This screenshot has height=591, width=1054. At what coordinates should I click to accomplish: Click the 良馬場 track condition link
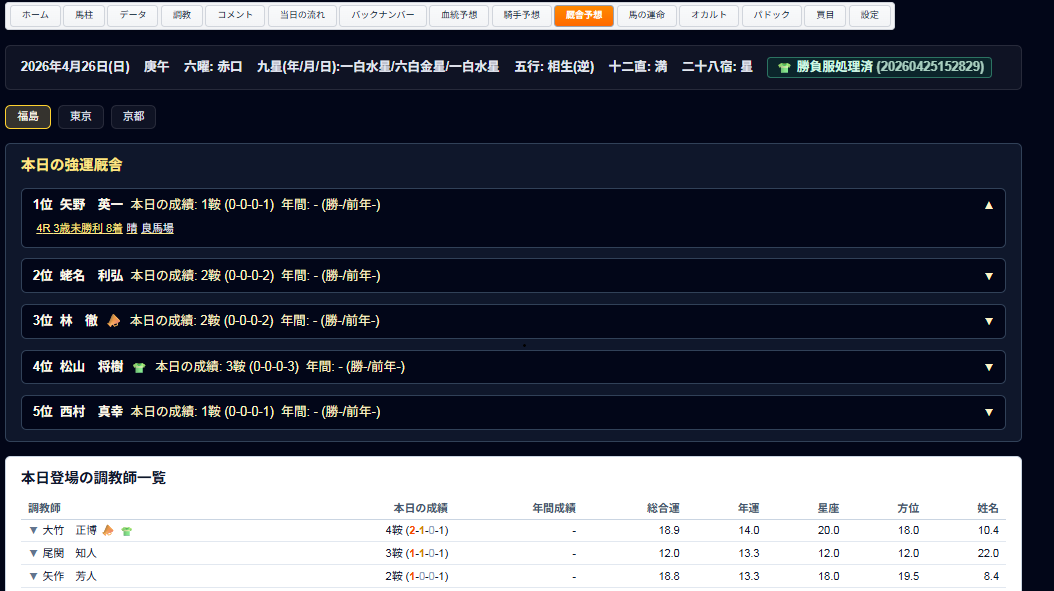pos(157,229)
